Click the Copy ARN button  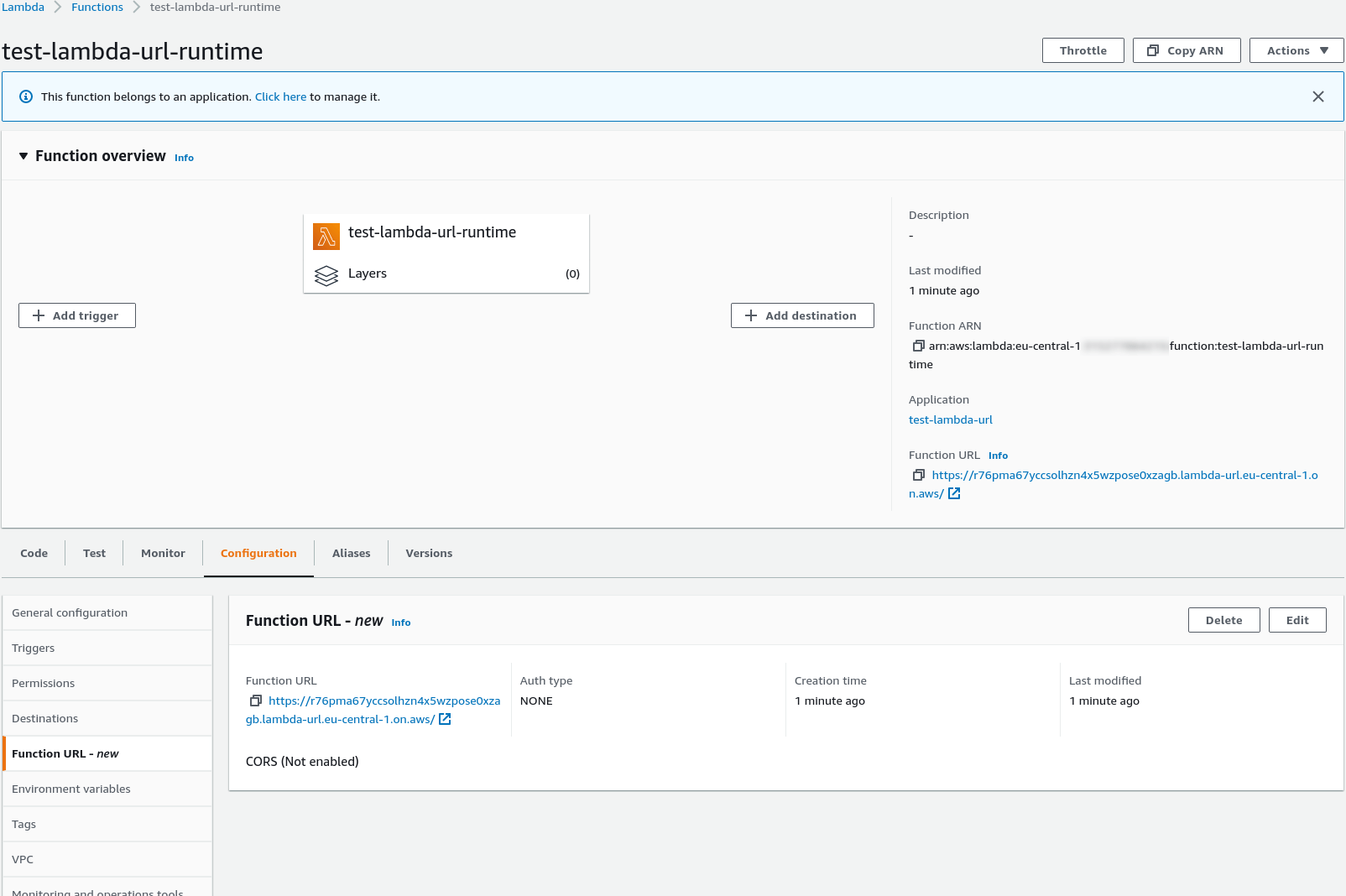[x=1187, y=50]
